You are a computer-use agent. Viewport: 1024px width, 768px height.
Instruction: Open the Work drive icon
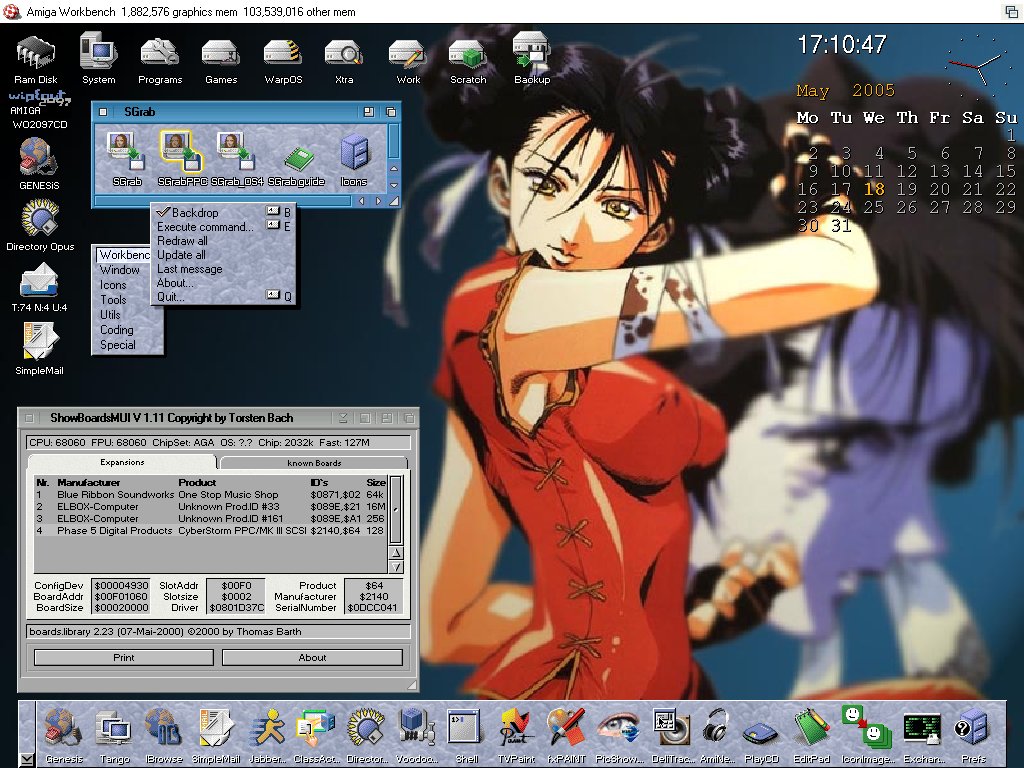408,60
